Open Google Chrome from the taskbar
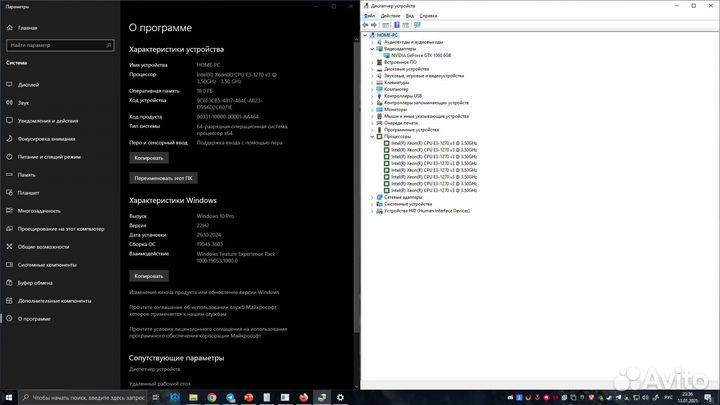Screen dimensions: 720x405 [x=212, y=397]
